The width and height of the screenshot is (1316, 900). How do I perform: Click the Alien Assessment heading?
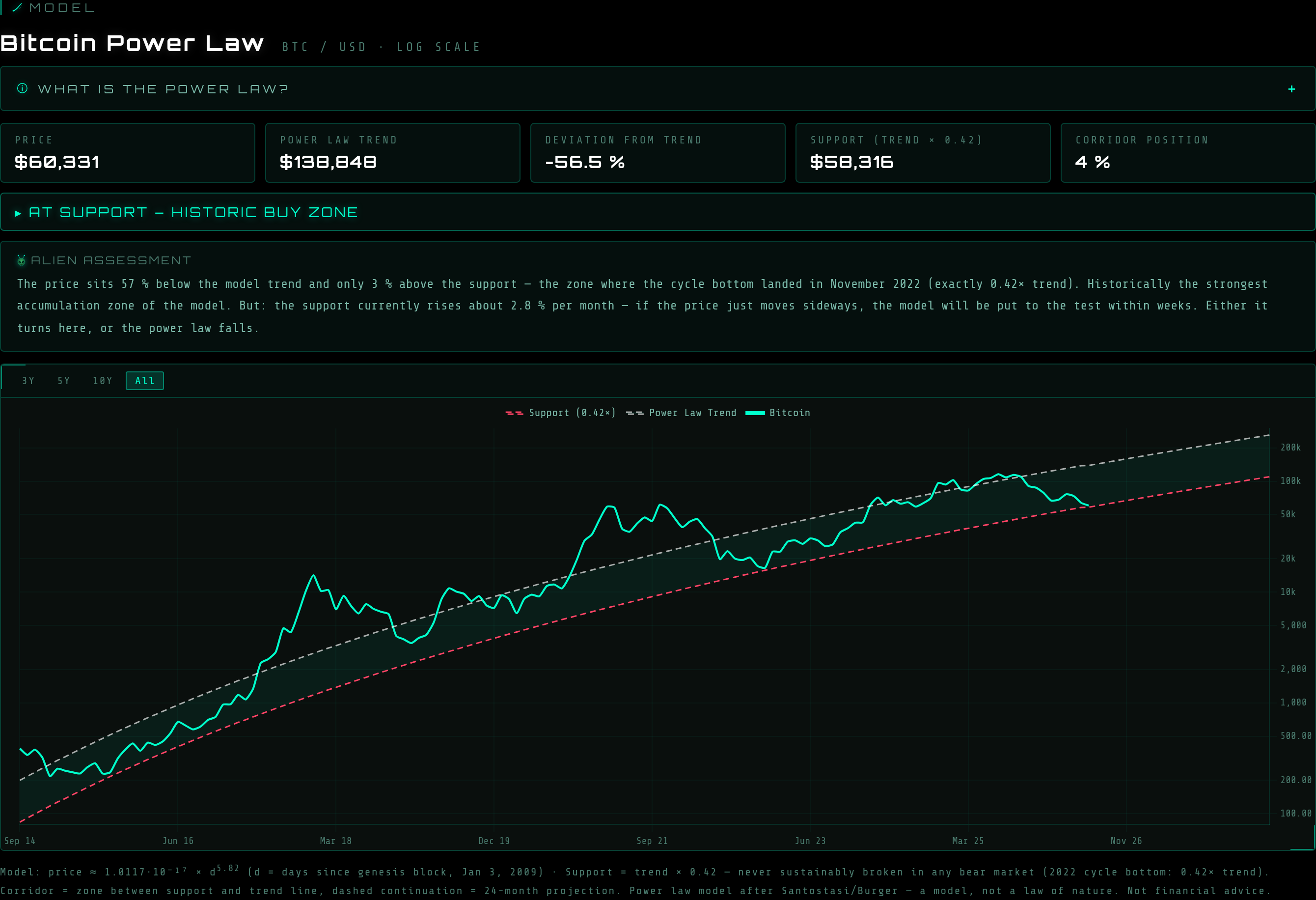111,260
